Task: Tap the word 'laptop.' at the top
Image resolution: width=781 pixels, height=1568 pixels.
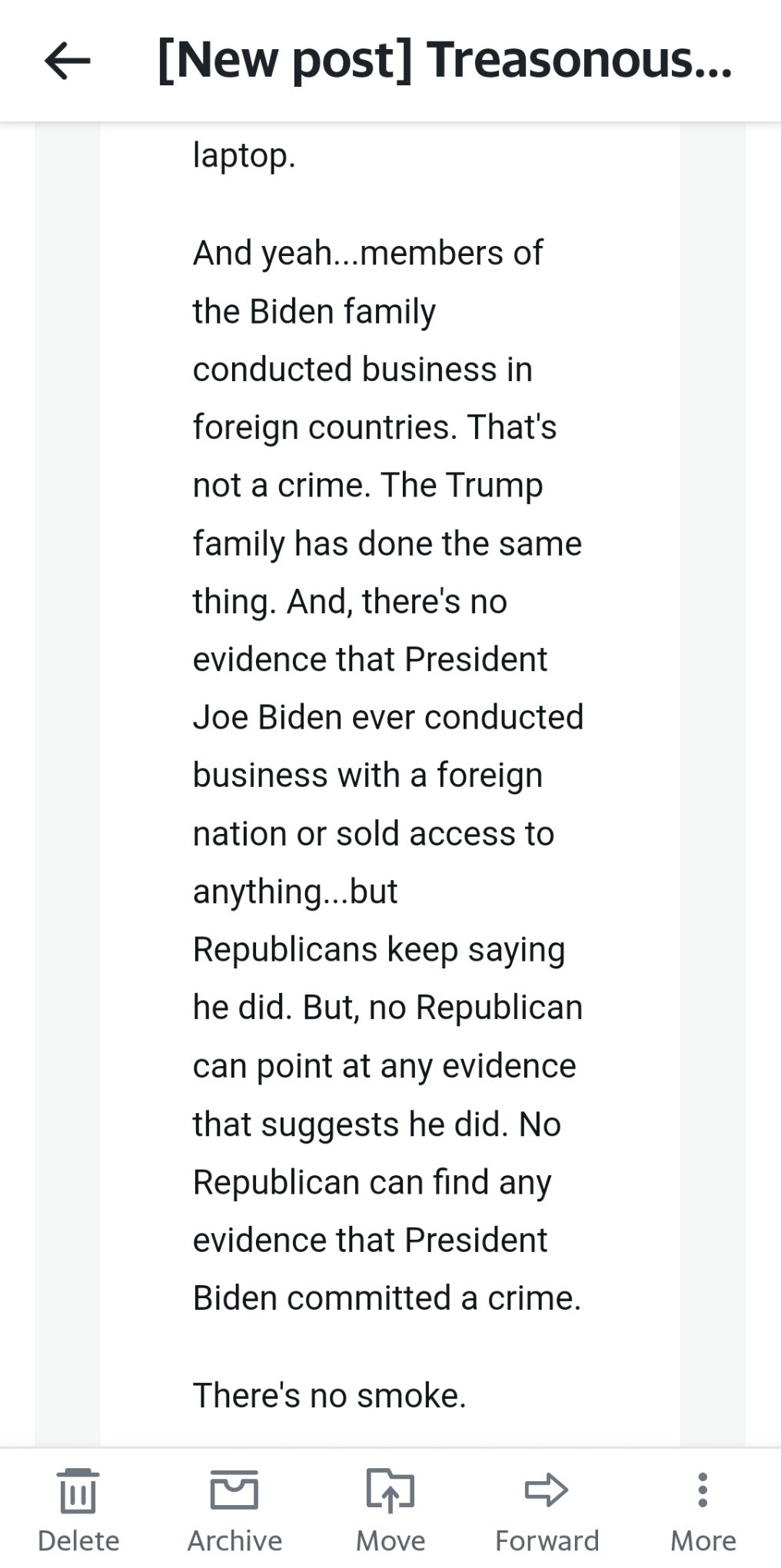Action: tap(244, 156)
